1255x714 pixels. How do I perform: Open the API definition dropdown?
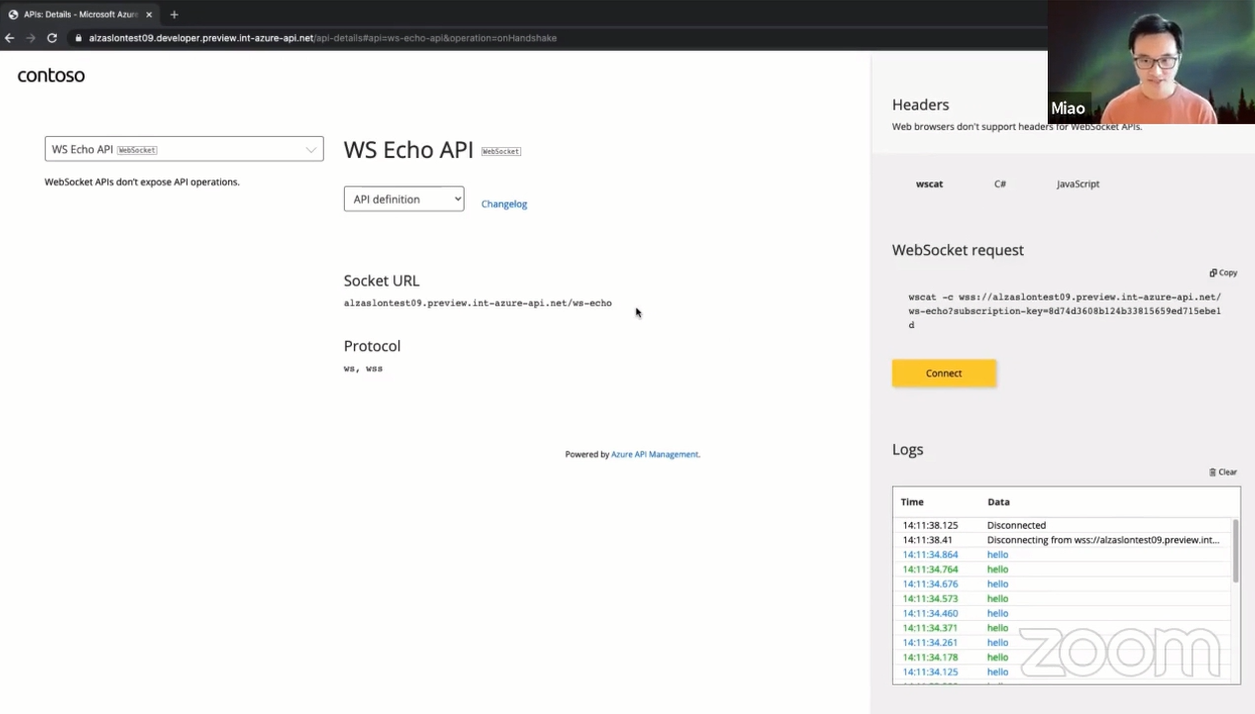pos(404,199)
